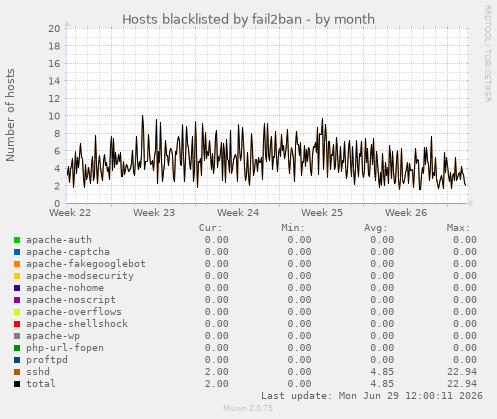Image resolution: width=497 pixels, height=419 pixels.
Task: Select the apache-nohome legend label
Action: (65, 288)
